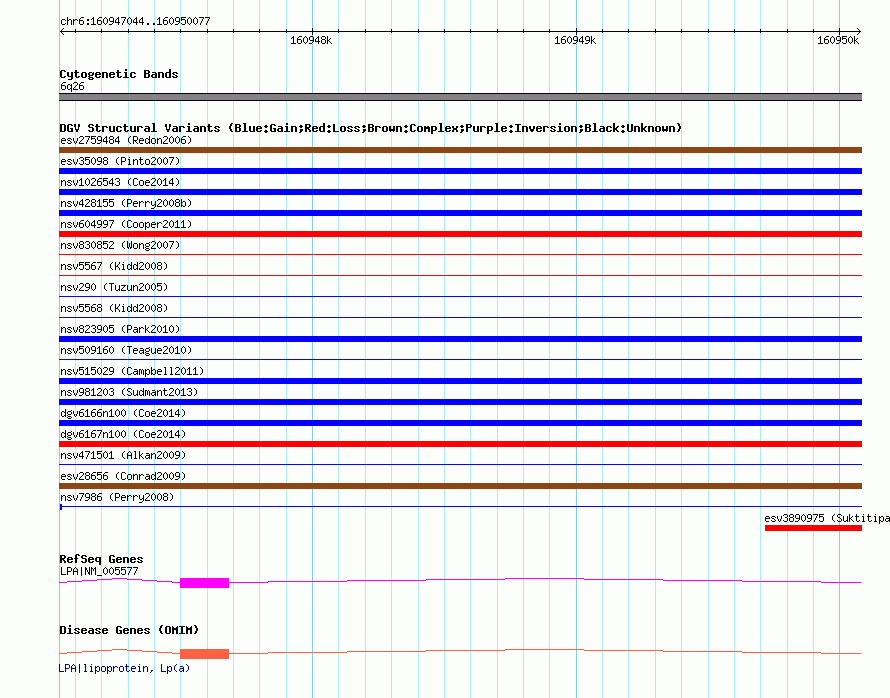The height and width of the screenshot is (698, 890).
Task: Click the nsv7986 (Perry2008) label
Action: (x=117, y=497)
